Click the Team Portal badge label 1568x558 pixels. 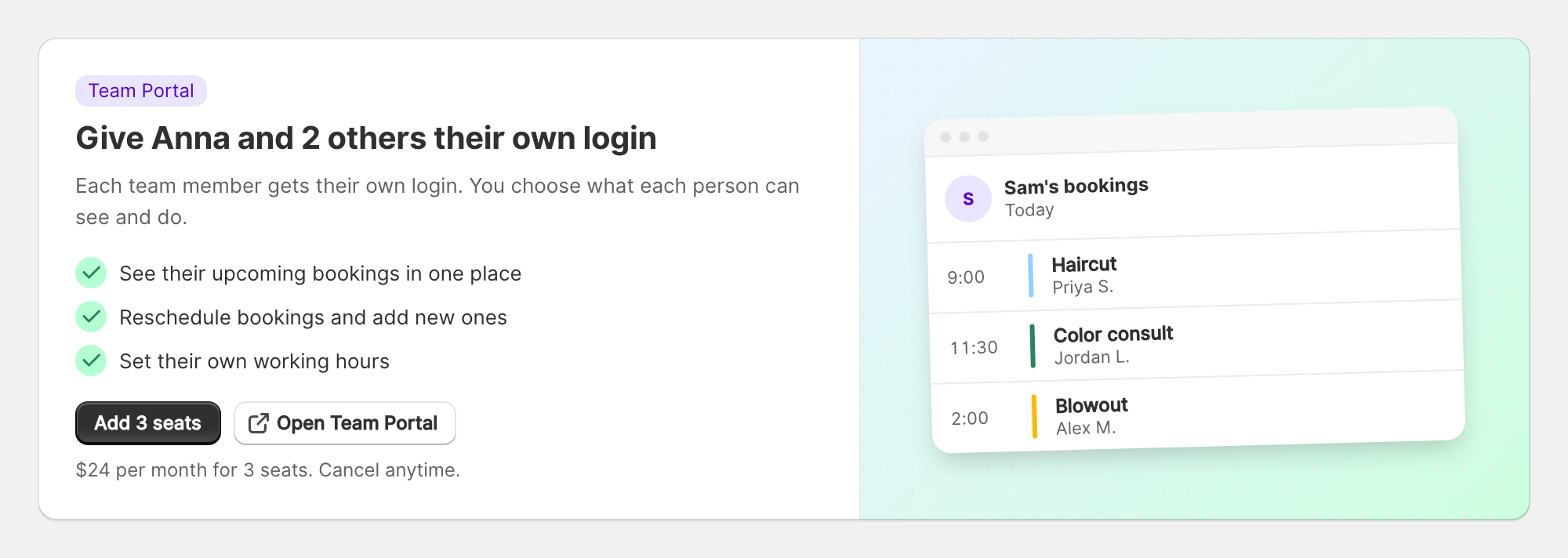pyautogui.click(x=141, y=91)
